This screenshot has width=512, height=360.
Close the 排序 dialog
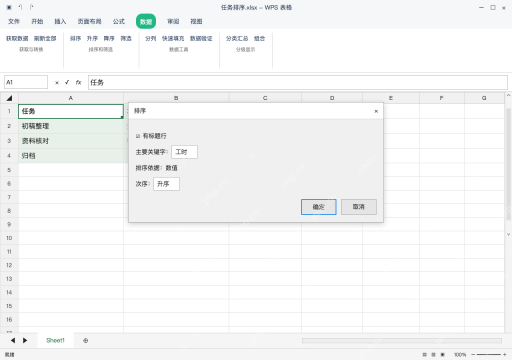click(376, 111)
